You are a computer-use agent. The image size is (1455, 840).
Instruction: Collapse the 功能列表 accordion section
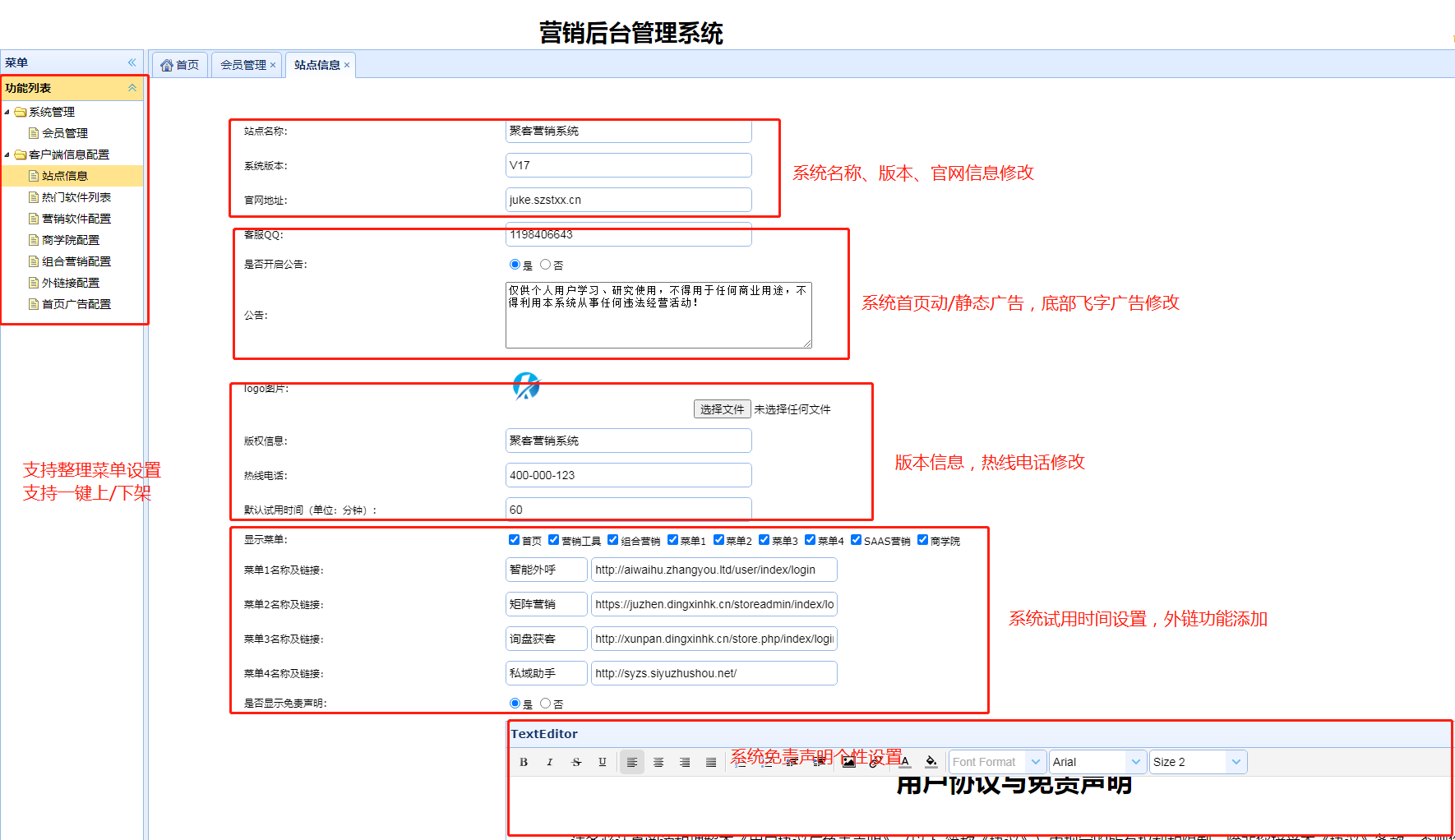coord(132,87)
